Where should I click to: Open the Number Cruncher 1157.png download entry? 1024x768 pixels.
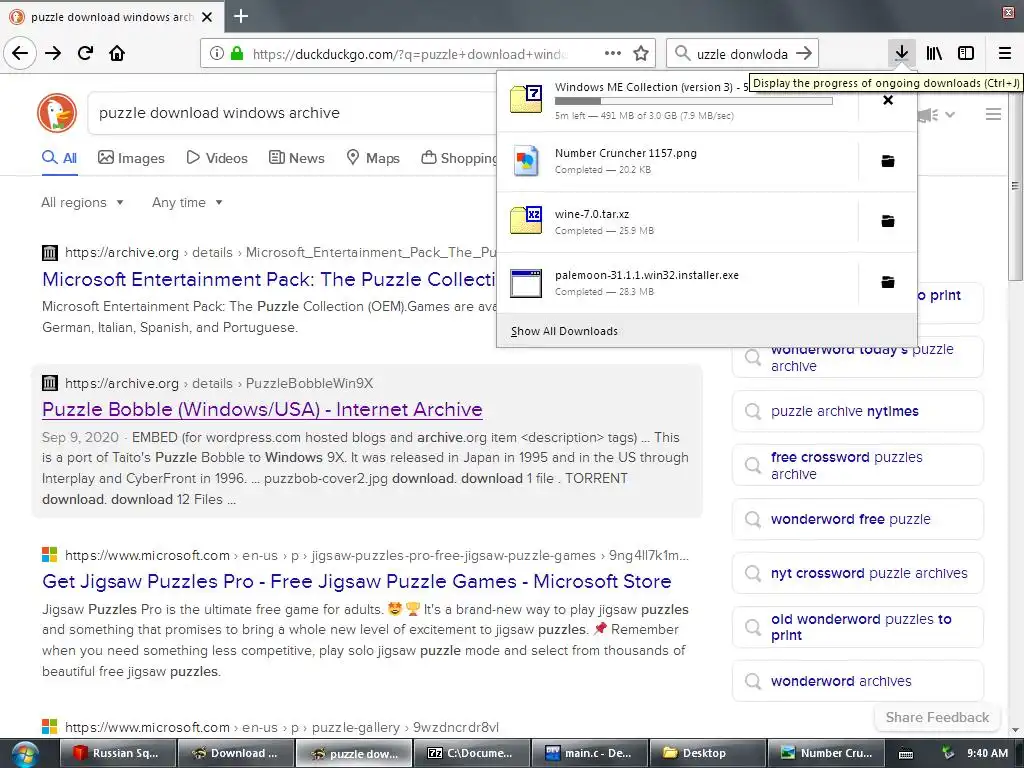(x=677, y=161)
